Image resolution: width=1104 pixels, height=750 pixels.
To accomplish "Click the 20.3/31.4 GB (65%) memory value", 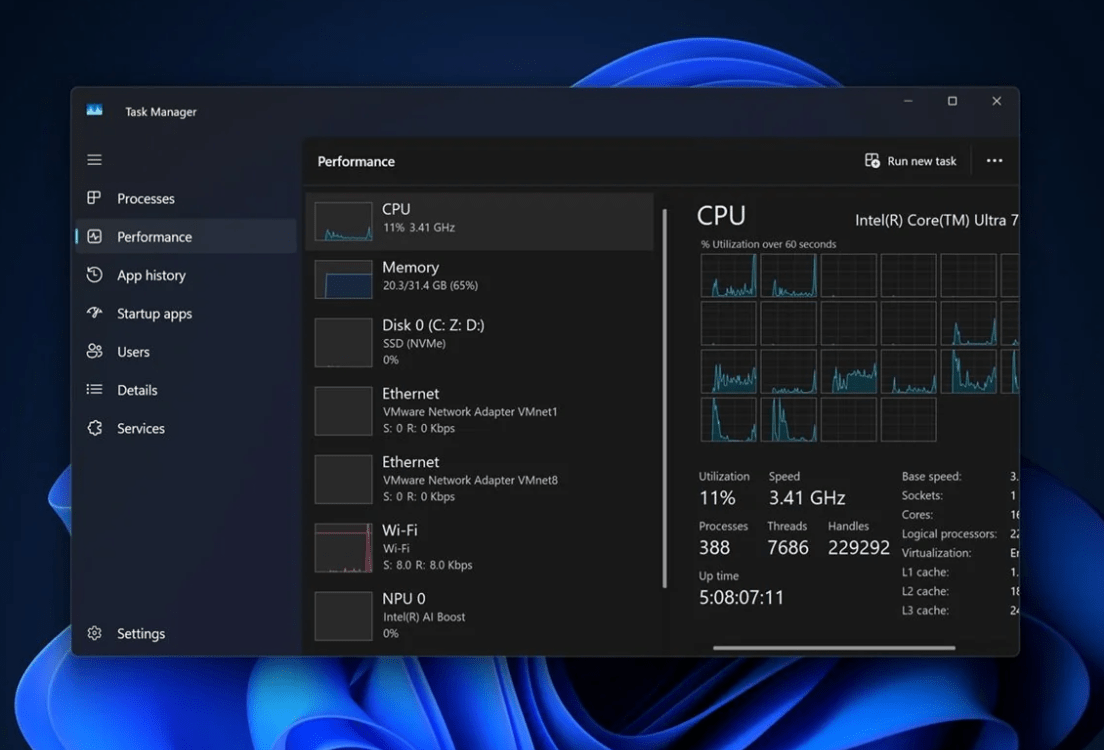I will [x=430, y=285].
